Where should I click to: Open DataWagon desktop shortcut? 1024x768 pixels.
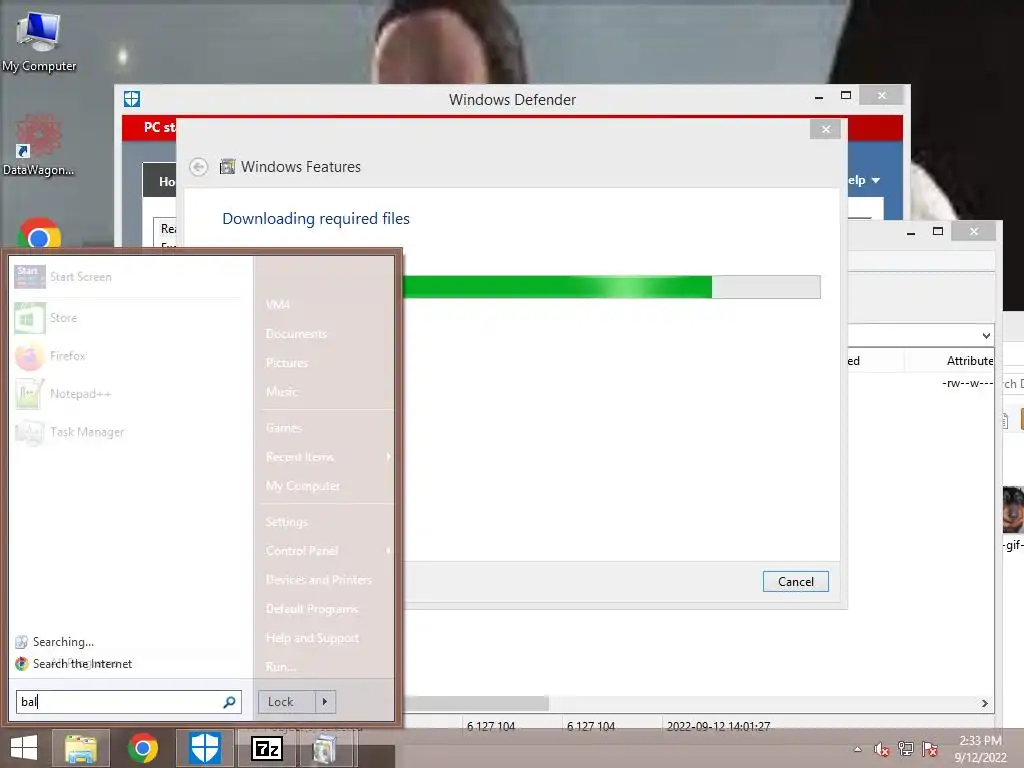point(39,145)
